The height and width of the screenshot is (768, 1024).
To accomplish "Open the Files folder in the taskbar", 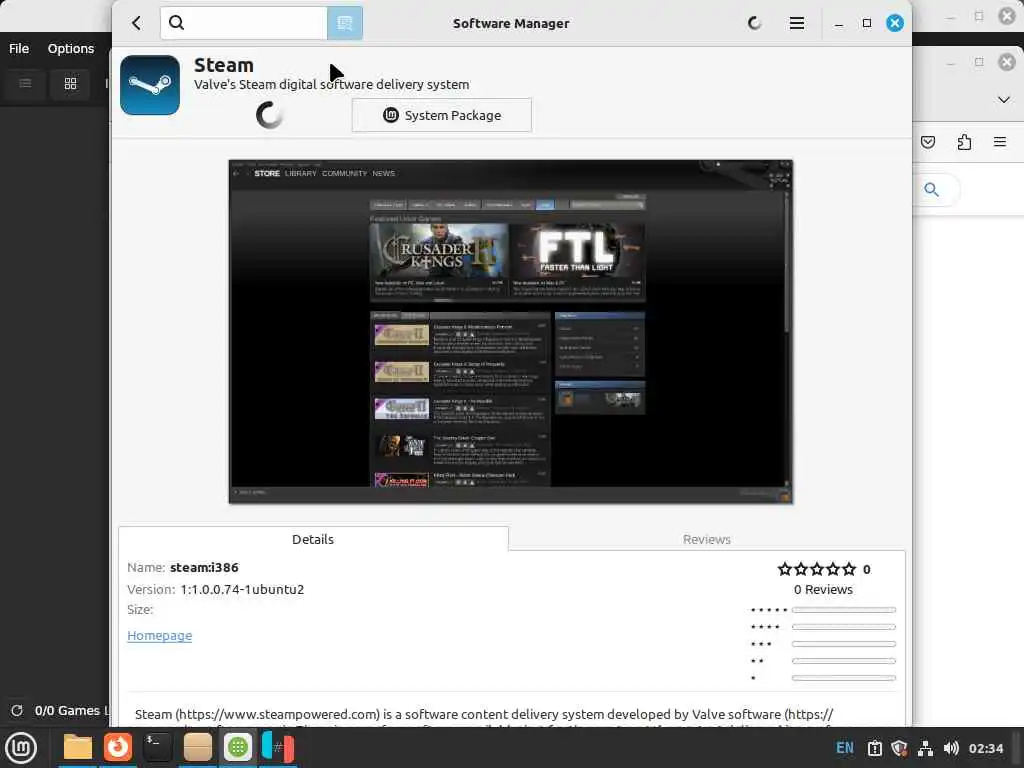I will (x=77, y=747).
